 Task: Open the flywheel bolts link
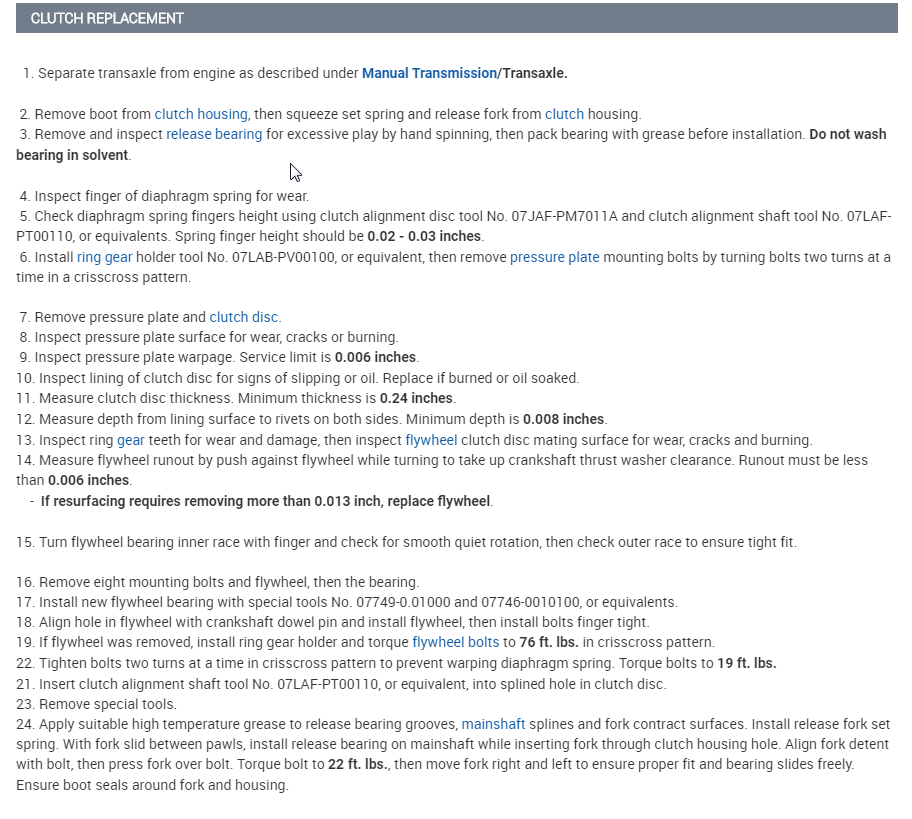(x=455, y=642)
